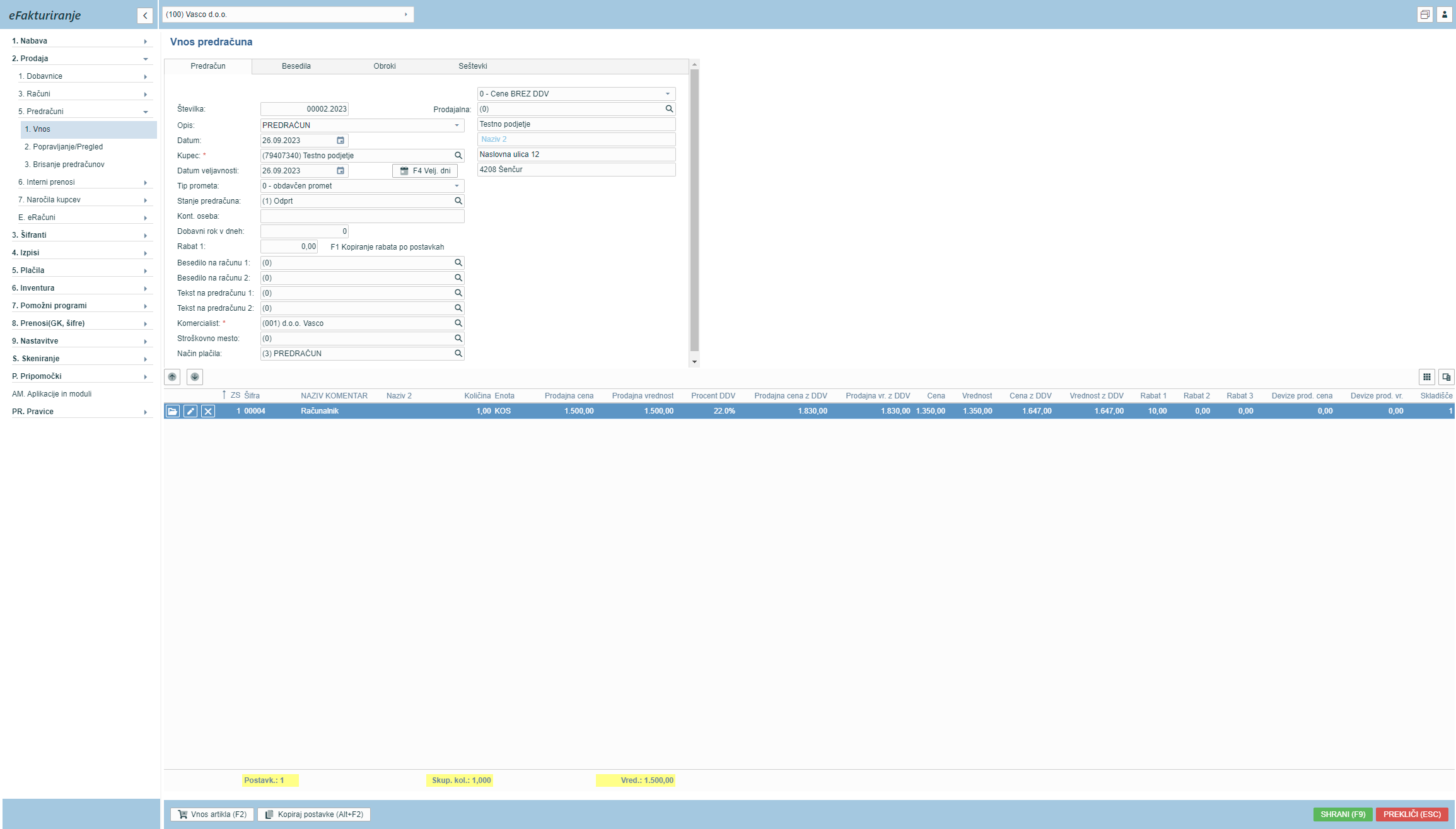1456x829 pixels.
Task: Click the Naziv 2 address field
Action: point(576,139)
